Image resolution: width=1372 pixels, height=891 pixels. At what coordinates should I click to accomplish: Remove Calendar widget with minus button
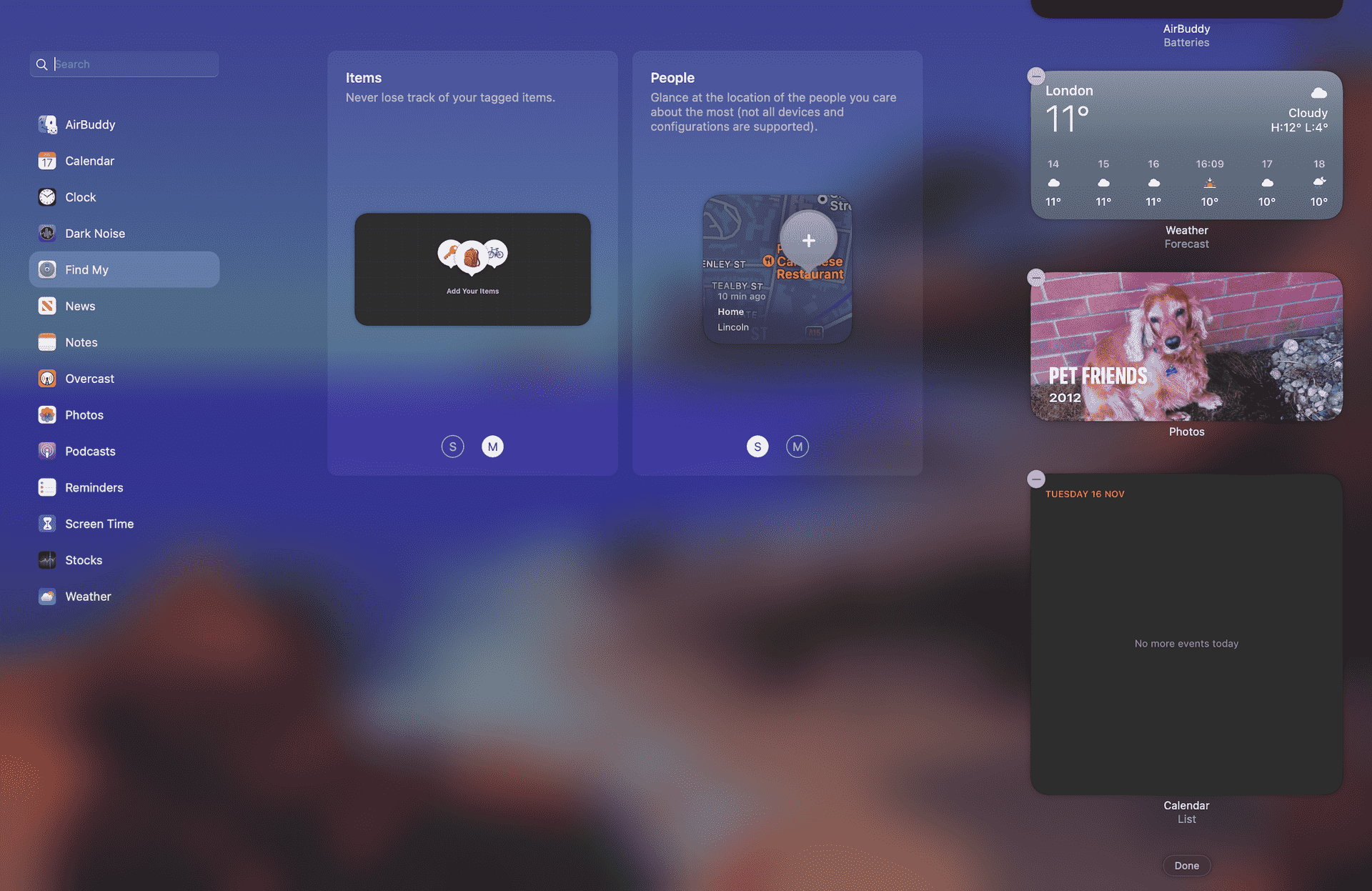(1037, 478)
